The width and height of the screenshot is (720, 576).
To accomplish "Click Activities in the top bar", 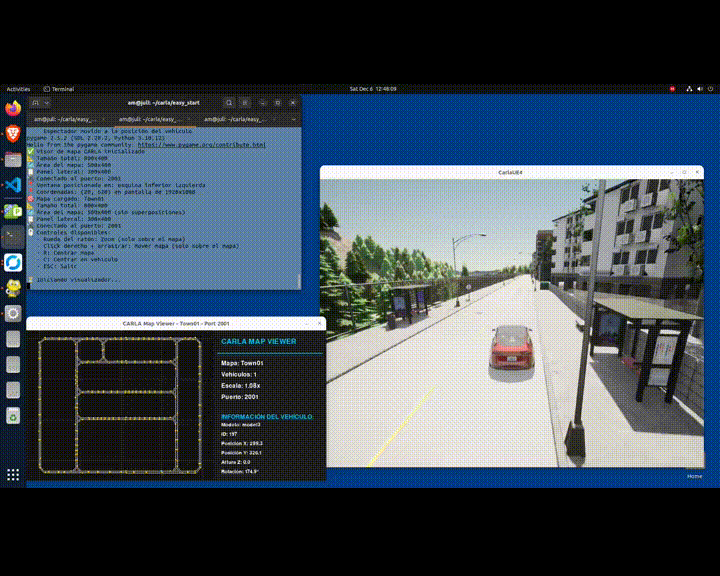I will point(18,88).
